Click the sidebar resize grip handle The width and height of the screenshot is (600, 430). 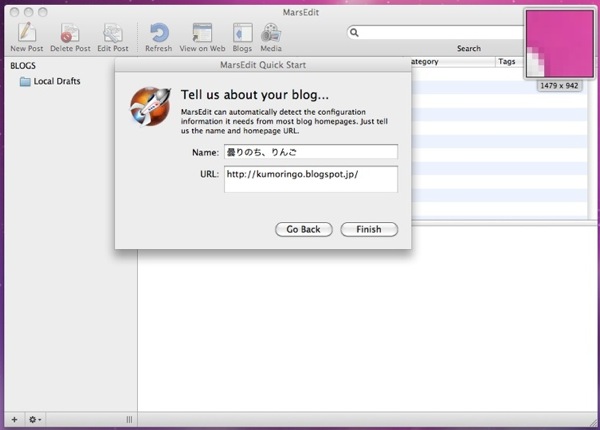click(x=129, y=420)
